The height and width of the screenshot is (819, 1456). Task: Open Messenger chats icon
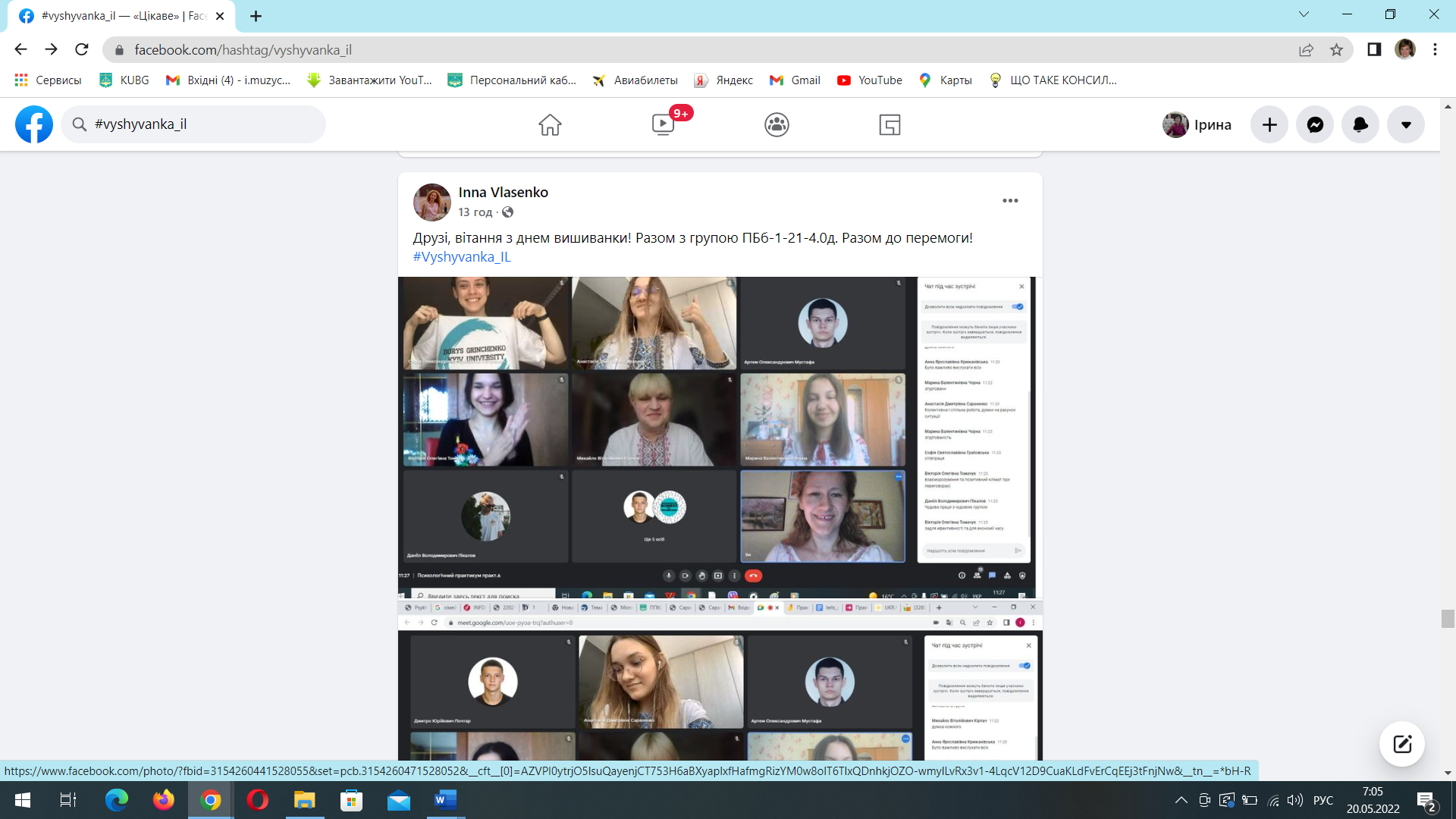1315,124
